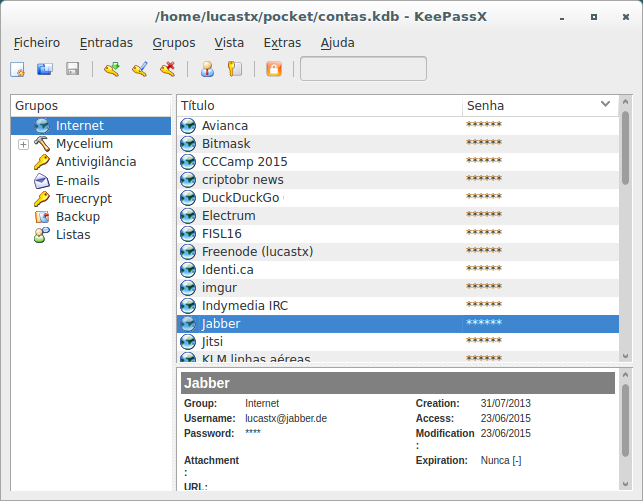Screen dimensions: 643x501
Task: Select the CCCamp 2015 entry
Action: (x=398, y=162)
